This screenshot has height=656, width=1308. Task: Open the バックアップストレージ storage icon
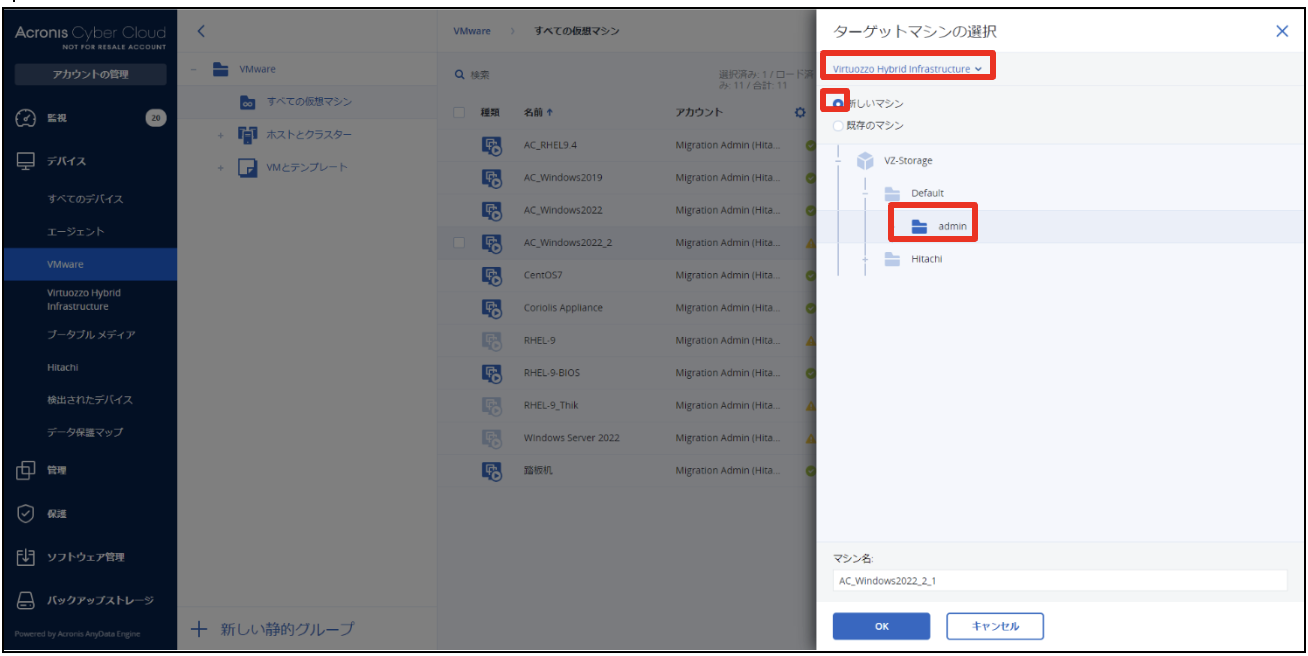pyautogui.click(x=27, y=600)
